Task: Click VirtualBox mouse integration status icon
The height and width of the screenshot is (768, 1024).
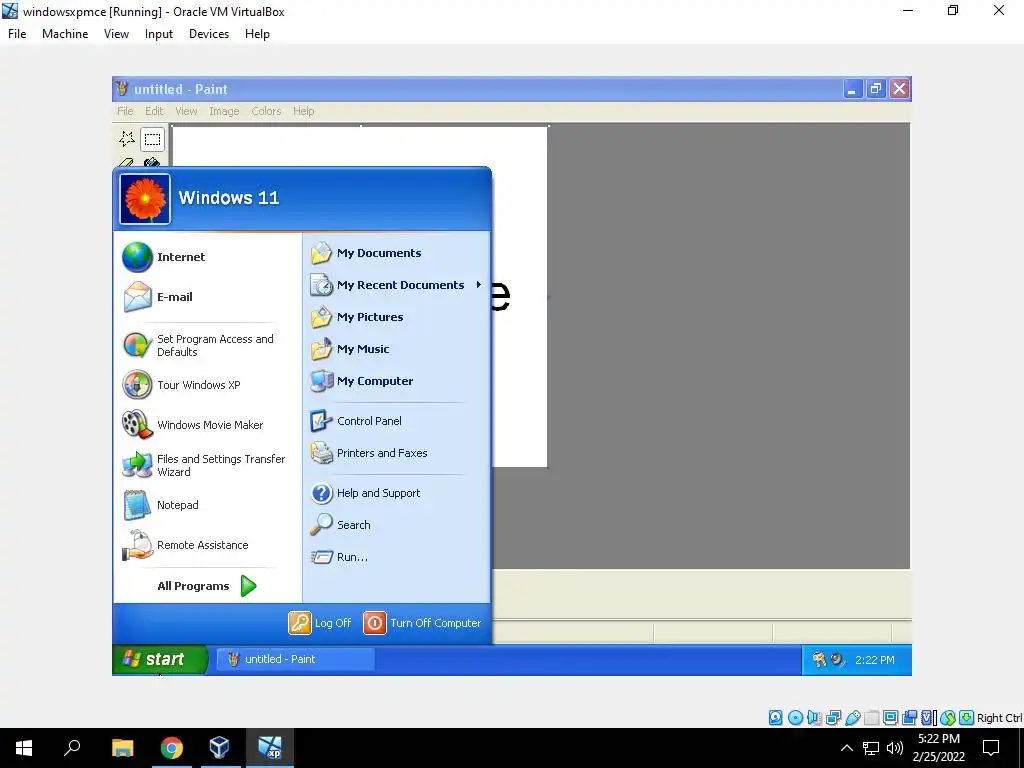Action: tap(948, 718)
